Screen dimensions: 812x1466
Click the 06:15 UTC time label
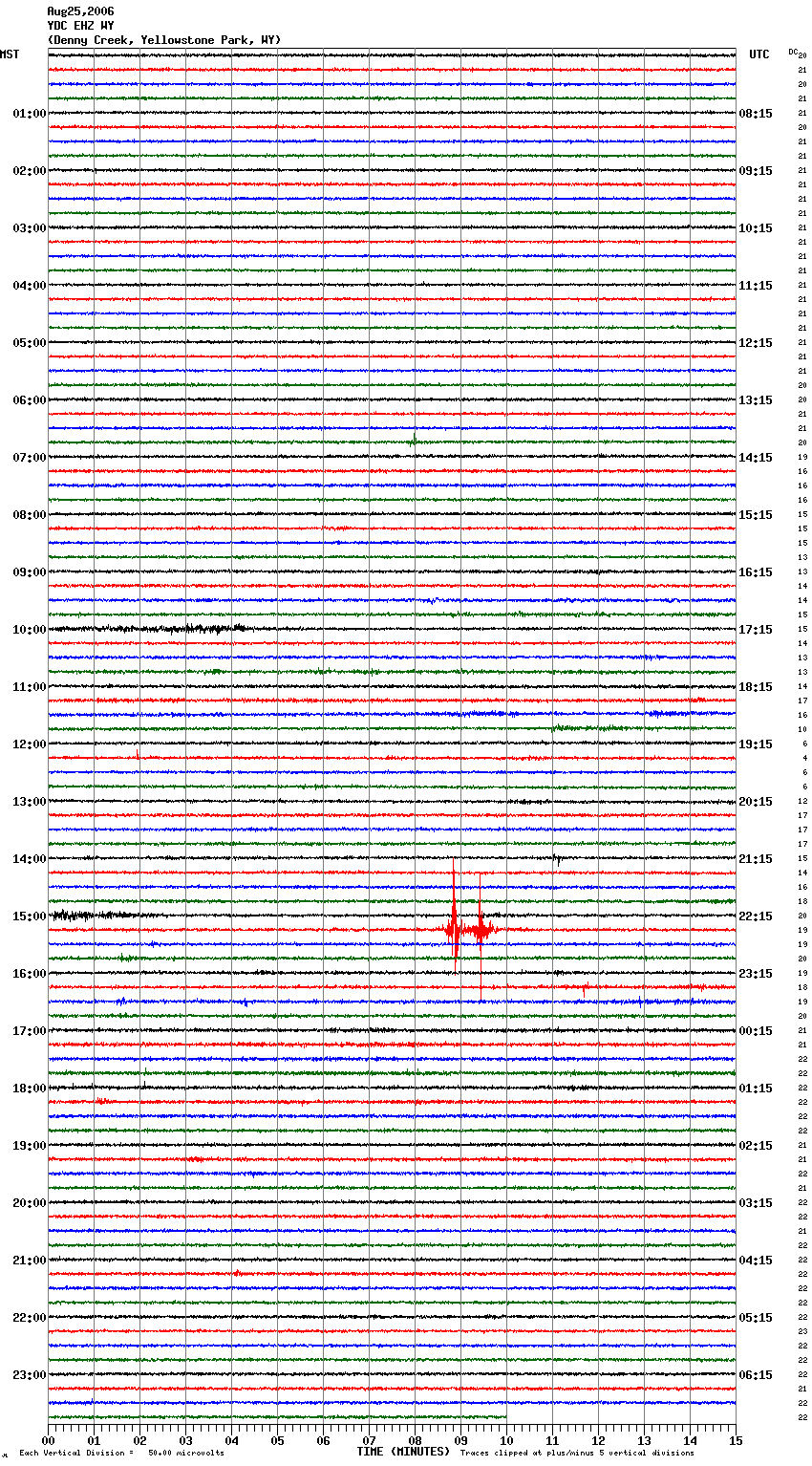(756, 1375)
